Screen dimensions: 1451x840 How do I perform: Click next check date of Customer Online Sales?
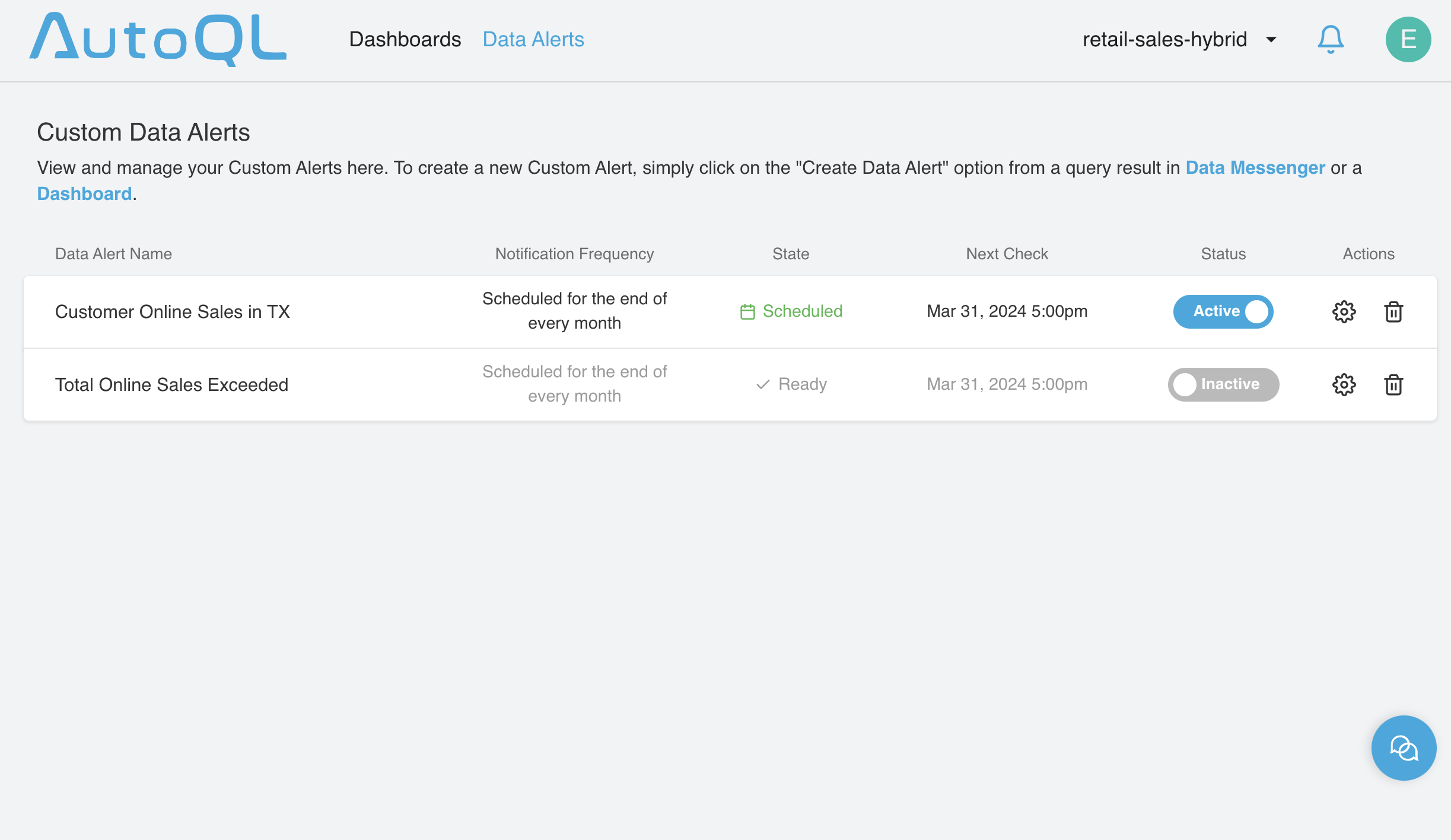(1007, 311)
